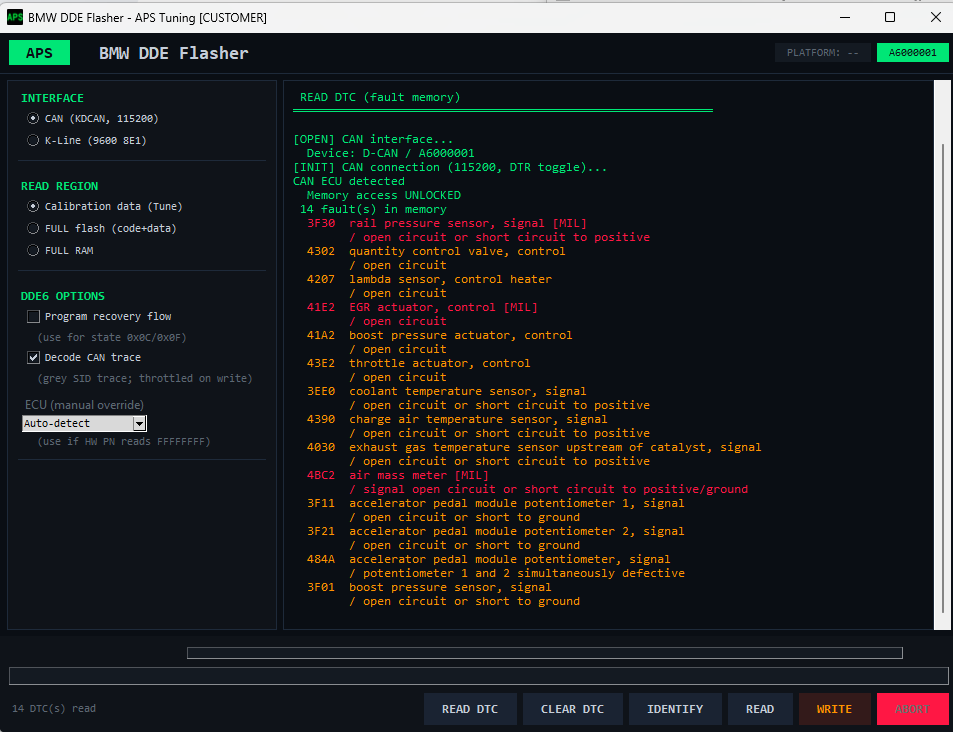The image size is (953, 732).
Task: Click 'READ DTC (fault memory)' header
Action: [380, 97]
